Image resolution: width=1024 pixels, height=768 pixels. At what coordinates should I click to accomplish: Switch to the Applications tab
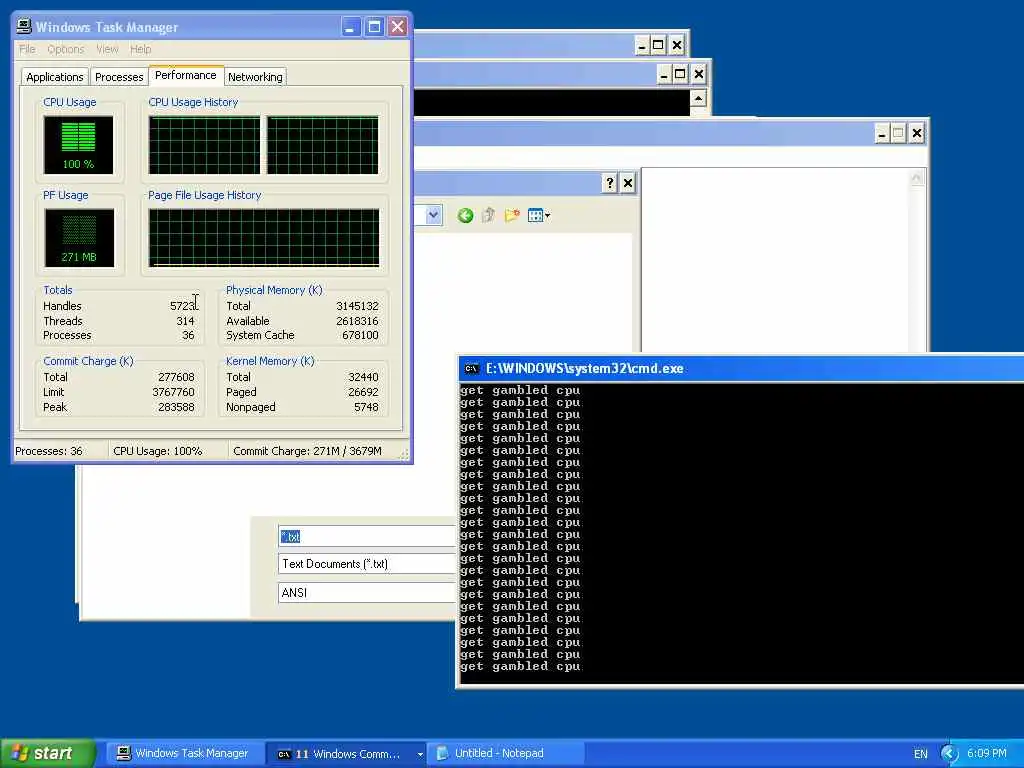pyautogui.click(x=55, y=77)
